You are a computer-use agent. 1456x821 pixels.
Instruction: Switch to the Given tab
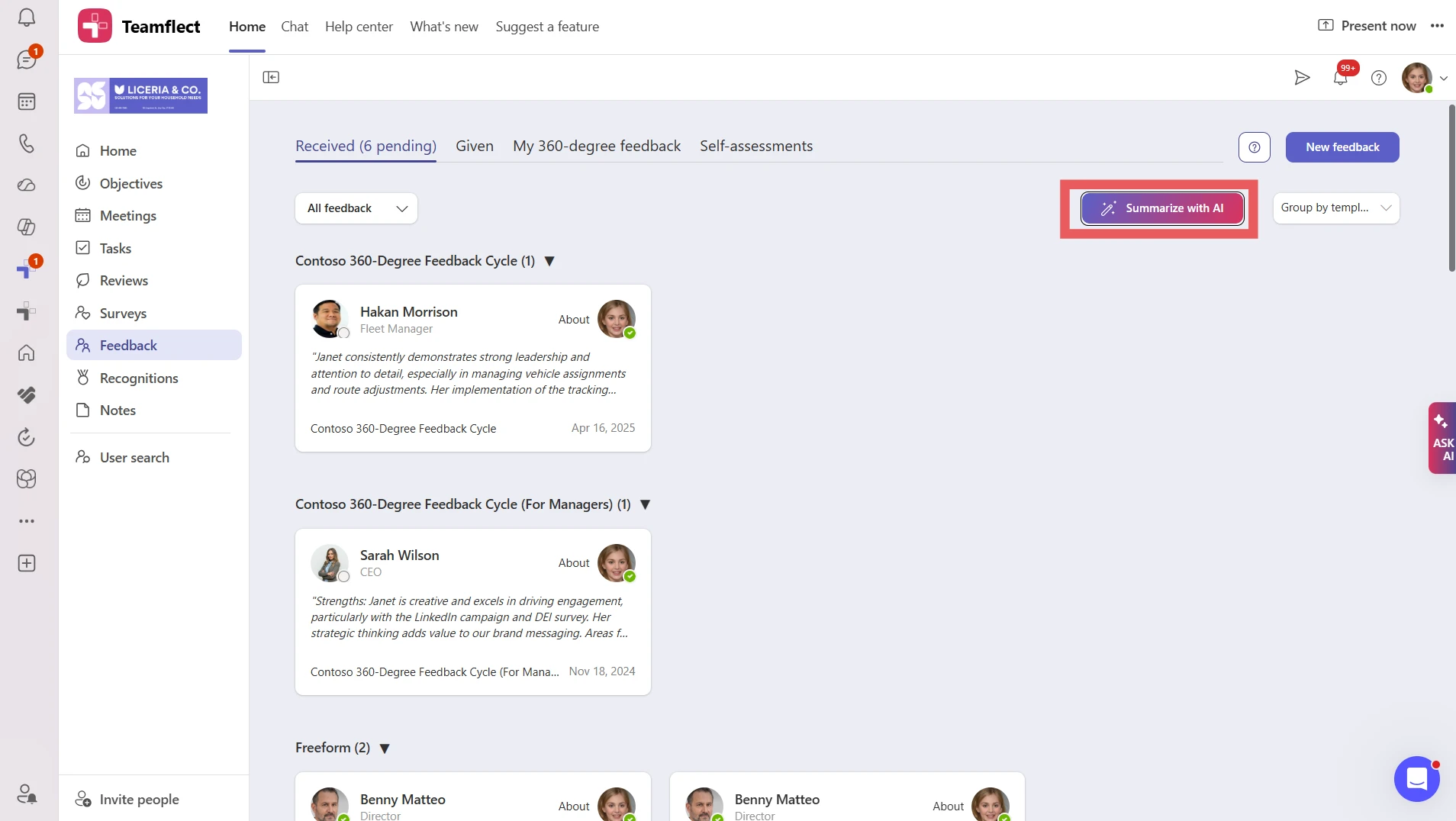[475, 146]
